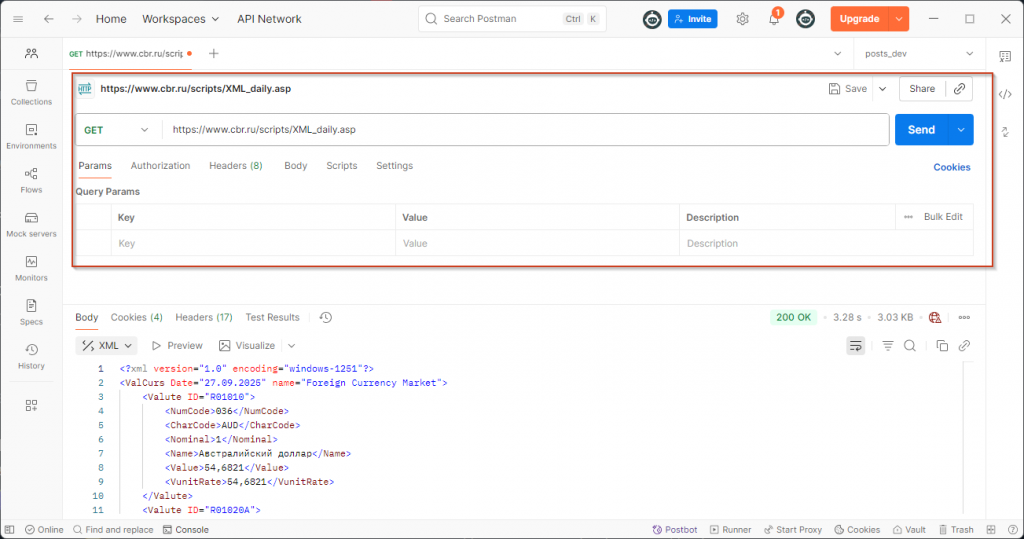1024x539 pixels.
Task: Click the Preview response view button
Action: 177,346
